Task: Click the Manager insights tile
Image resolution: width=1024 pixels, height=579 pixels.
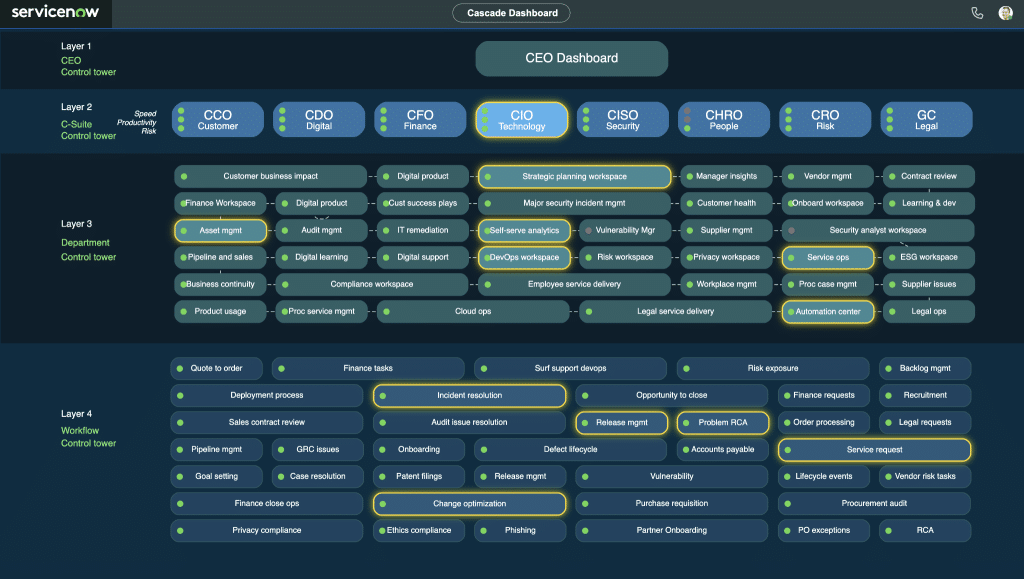Action: (x=726, y=176)
